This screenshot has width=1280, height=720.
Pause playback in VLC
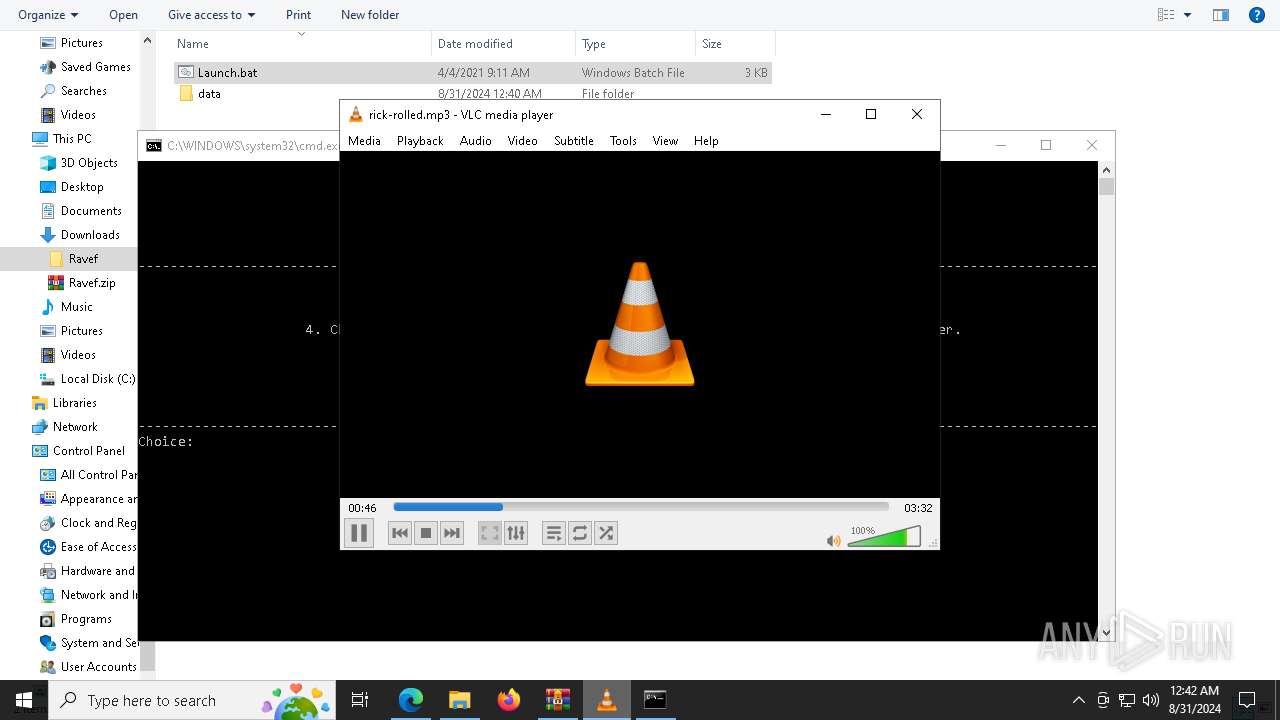(358, 533)
